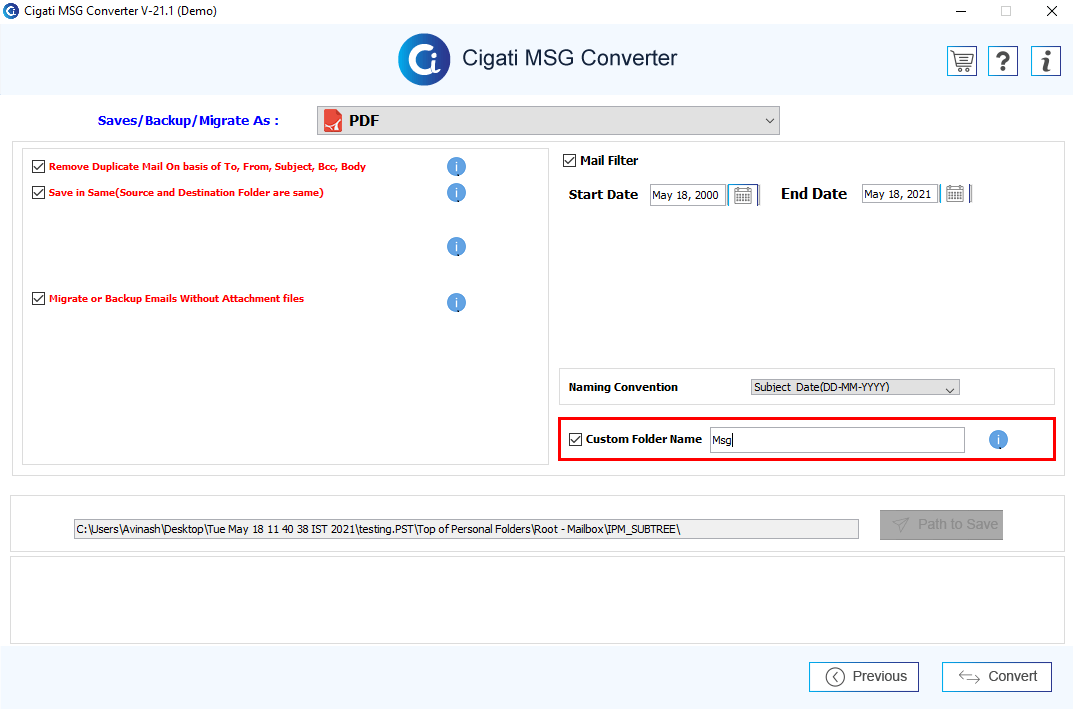Open the End Date calendar picker

955,194
